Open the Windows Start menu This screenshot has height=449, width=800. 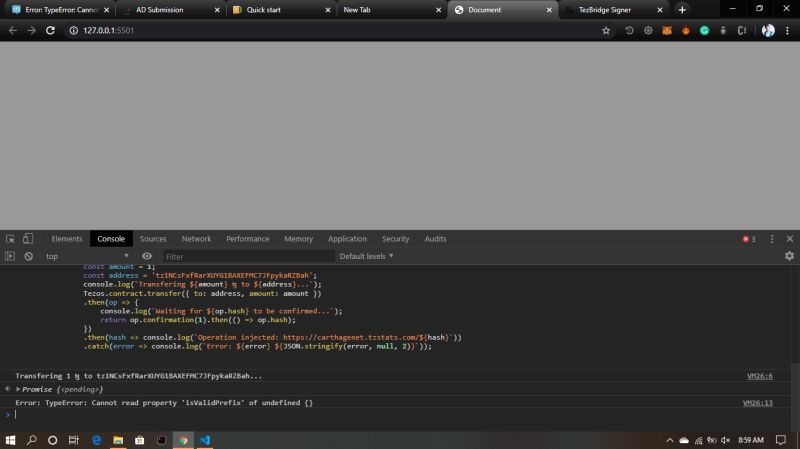click(x=10, y=440)
